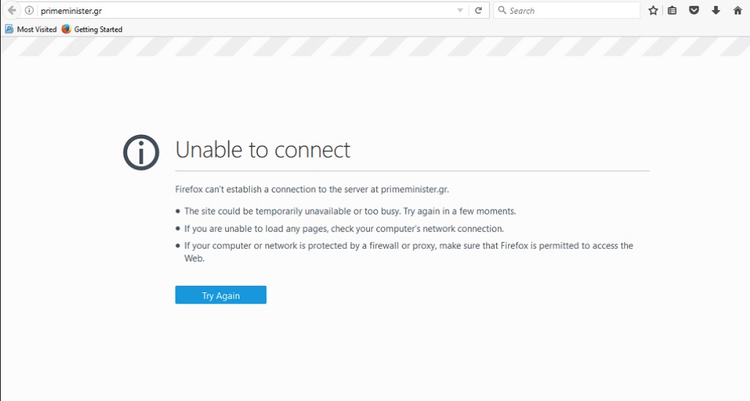The image size is (750, 401).
Task: Reload the page with the refresh icon
Action: coord(478,10)
